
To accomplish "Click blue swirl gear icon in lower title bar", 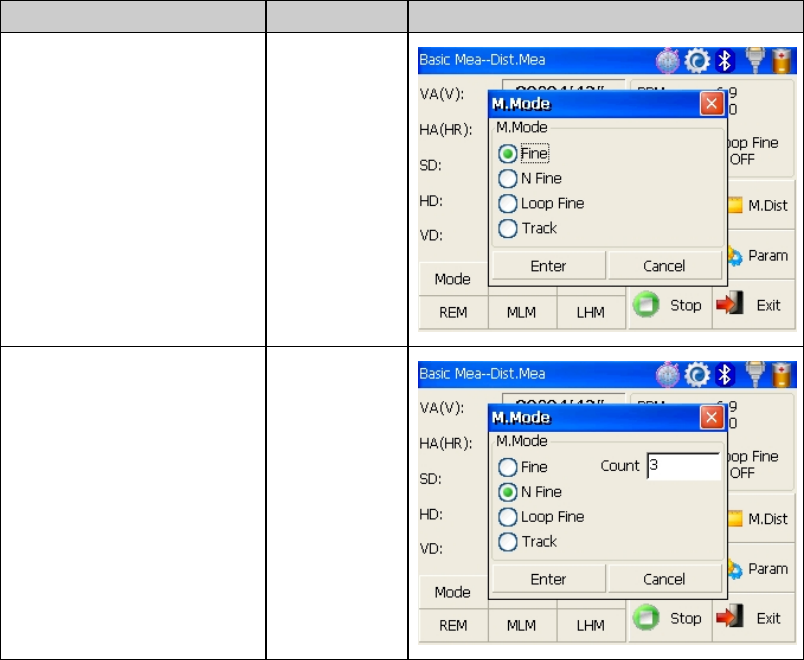I will 697,375.
